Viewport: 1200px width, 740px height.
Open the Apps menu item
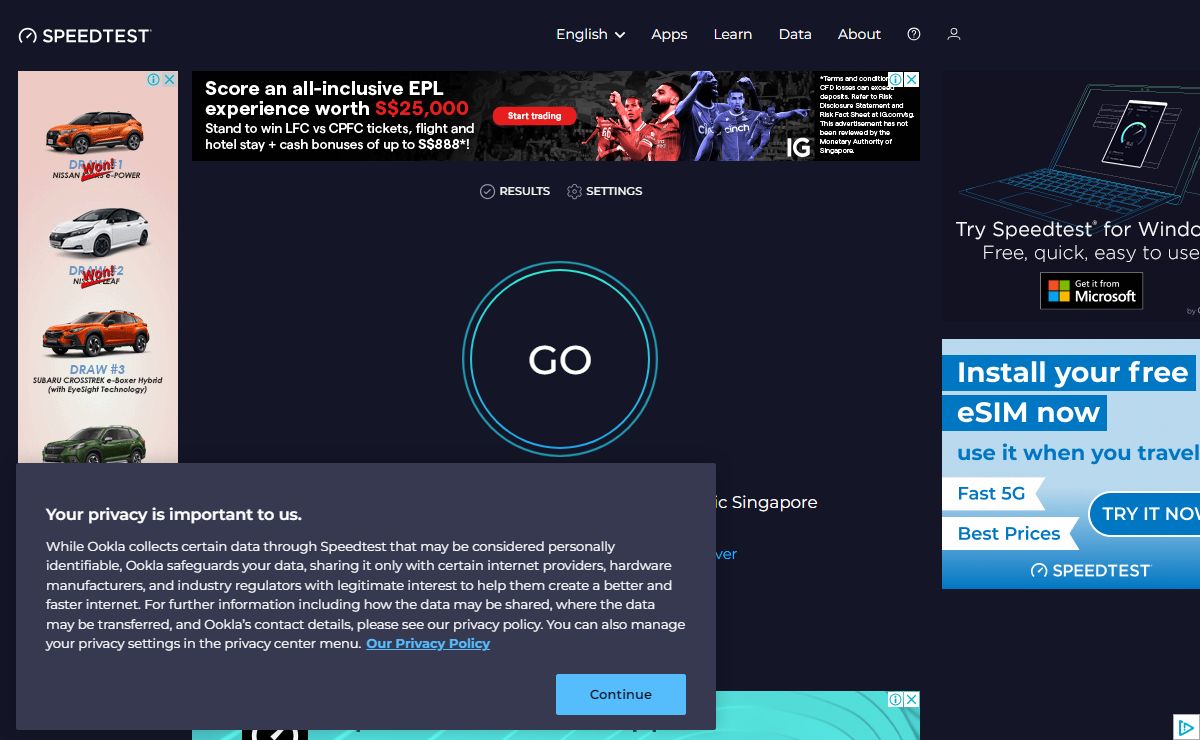tap(669, 34)
